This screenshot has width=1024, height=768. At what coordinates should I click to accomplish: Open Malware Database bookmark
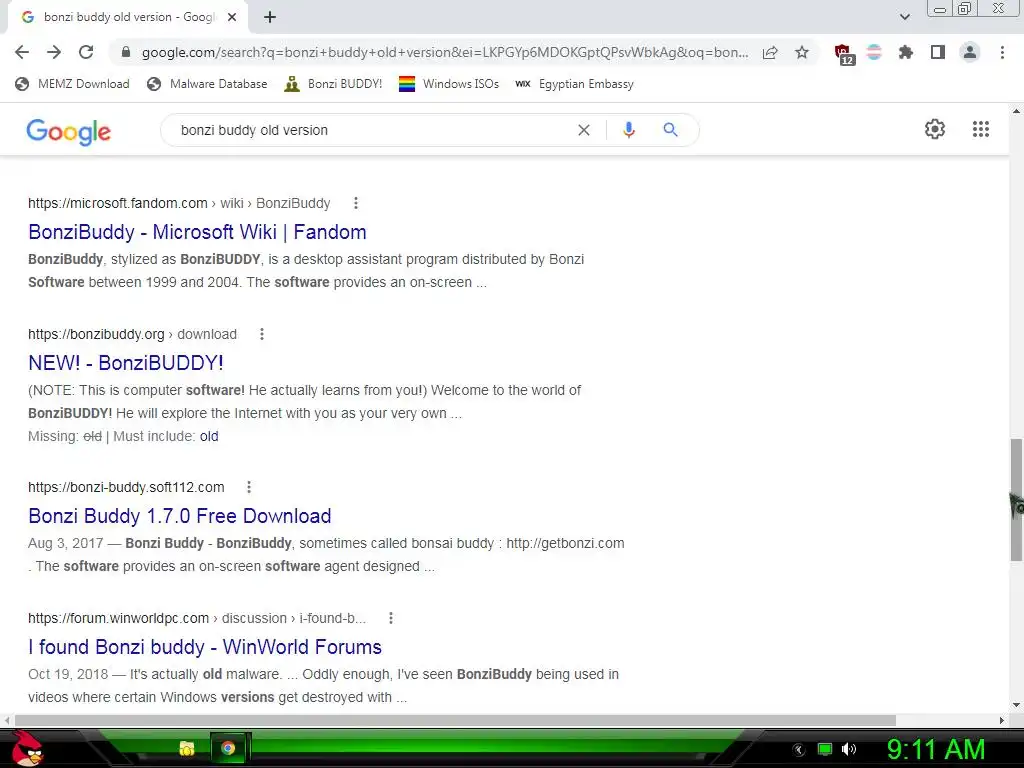tap(207, 84)
